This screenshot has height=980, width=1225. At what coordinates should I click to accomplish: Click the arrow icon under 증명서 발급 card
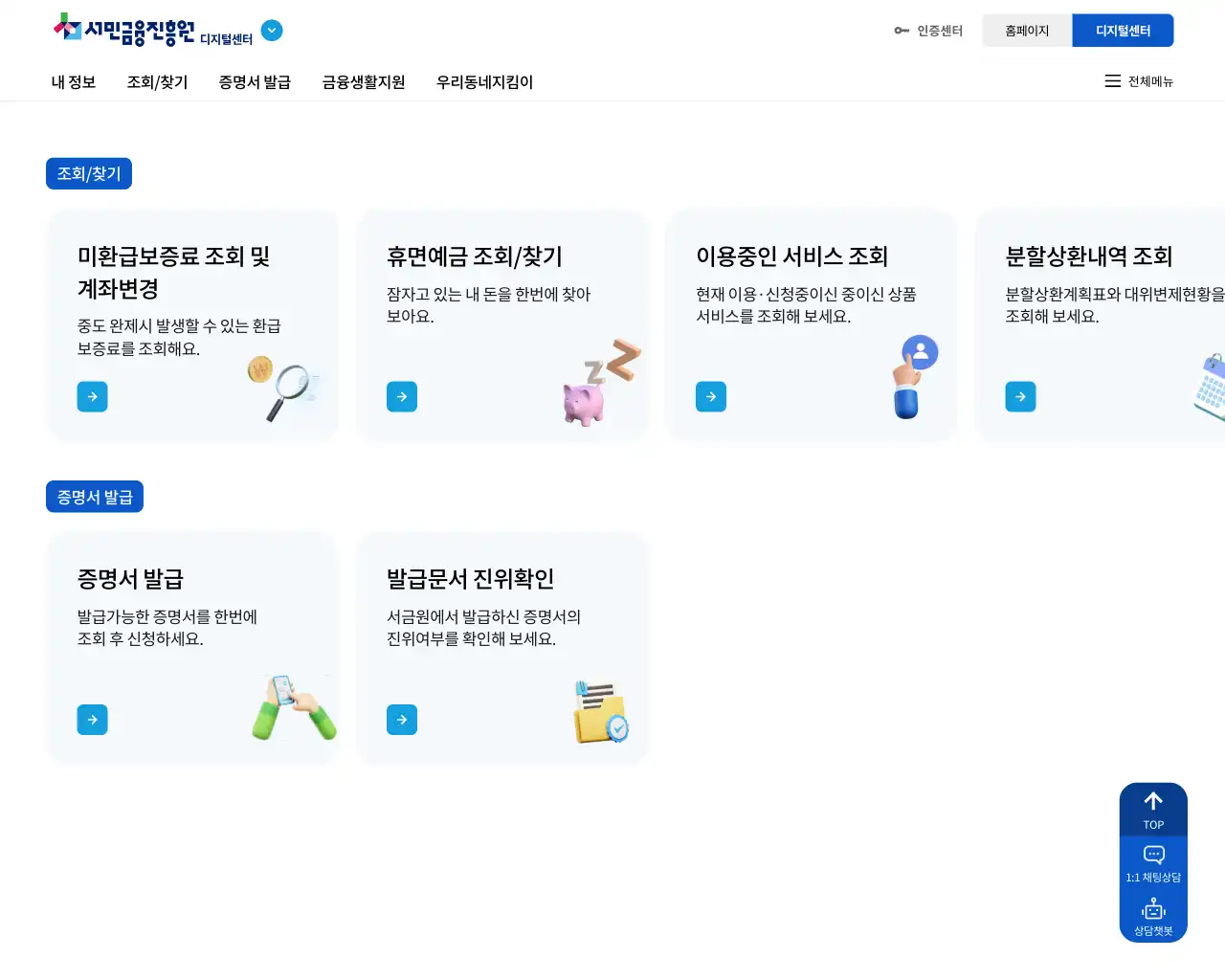coord(92,720)
